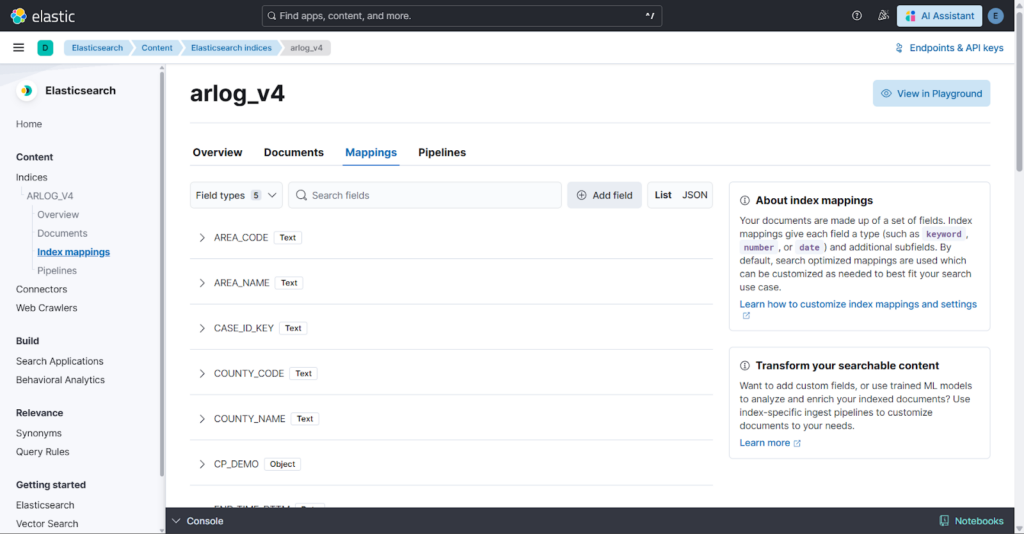Open Endpoints & API keys
The width and height of the screenshot is (1024, 534).
(x=949, y=48)
